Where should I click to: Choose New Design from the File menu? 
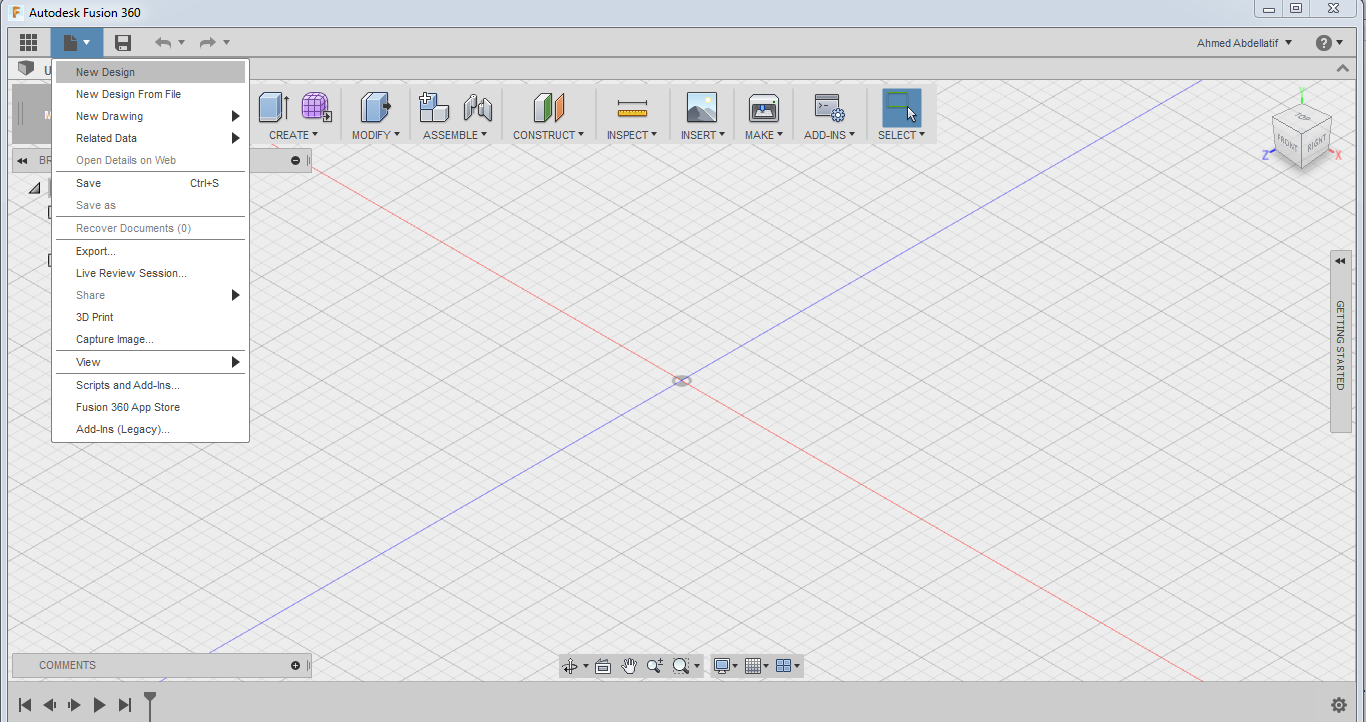[150, 72]
